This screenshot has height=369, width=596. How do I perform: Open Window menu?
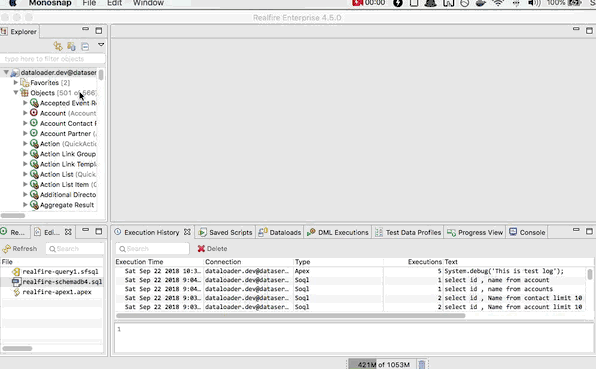pyautogui.click(x=148, y=3)
